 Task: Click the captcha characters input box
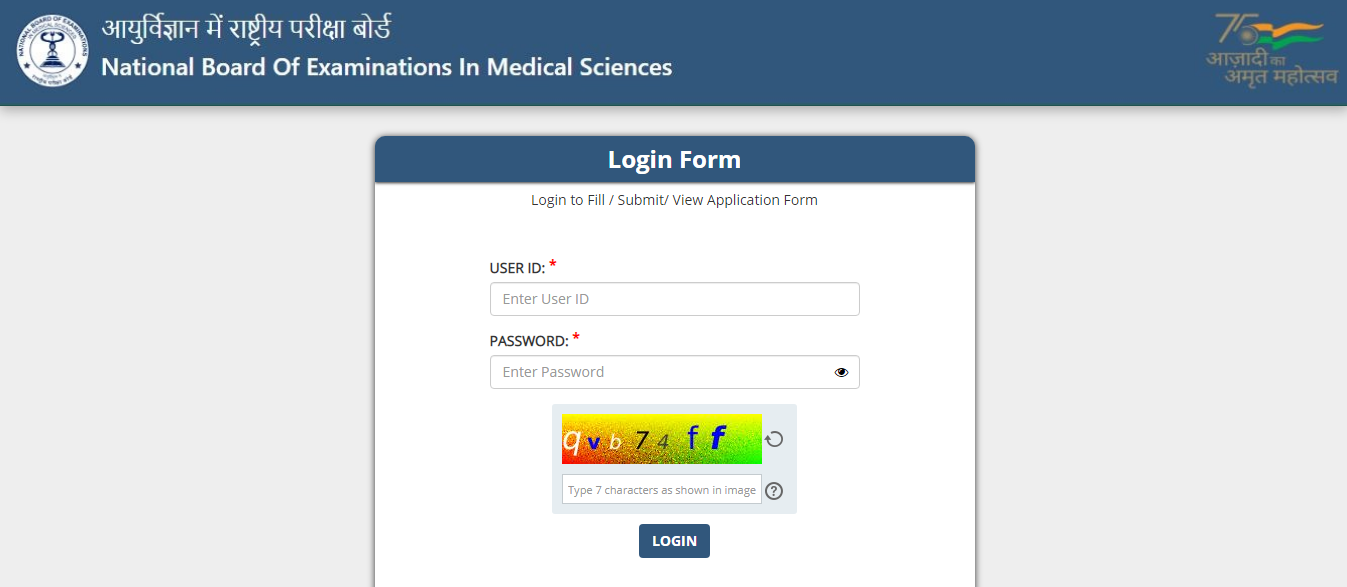pos(661,490)
